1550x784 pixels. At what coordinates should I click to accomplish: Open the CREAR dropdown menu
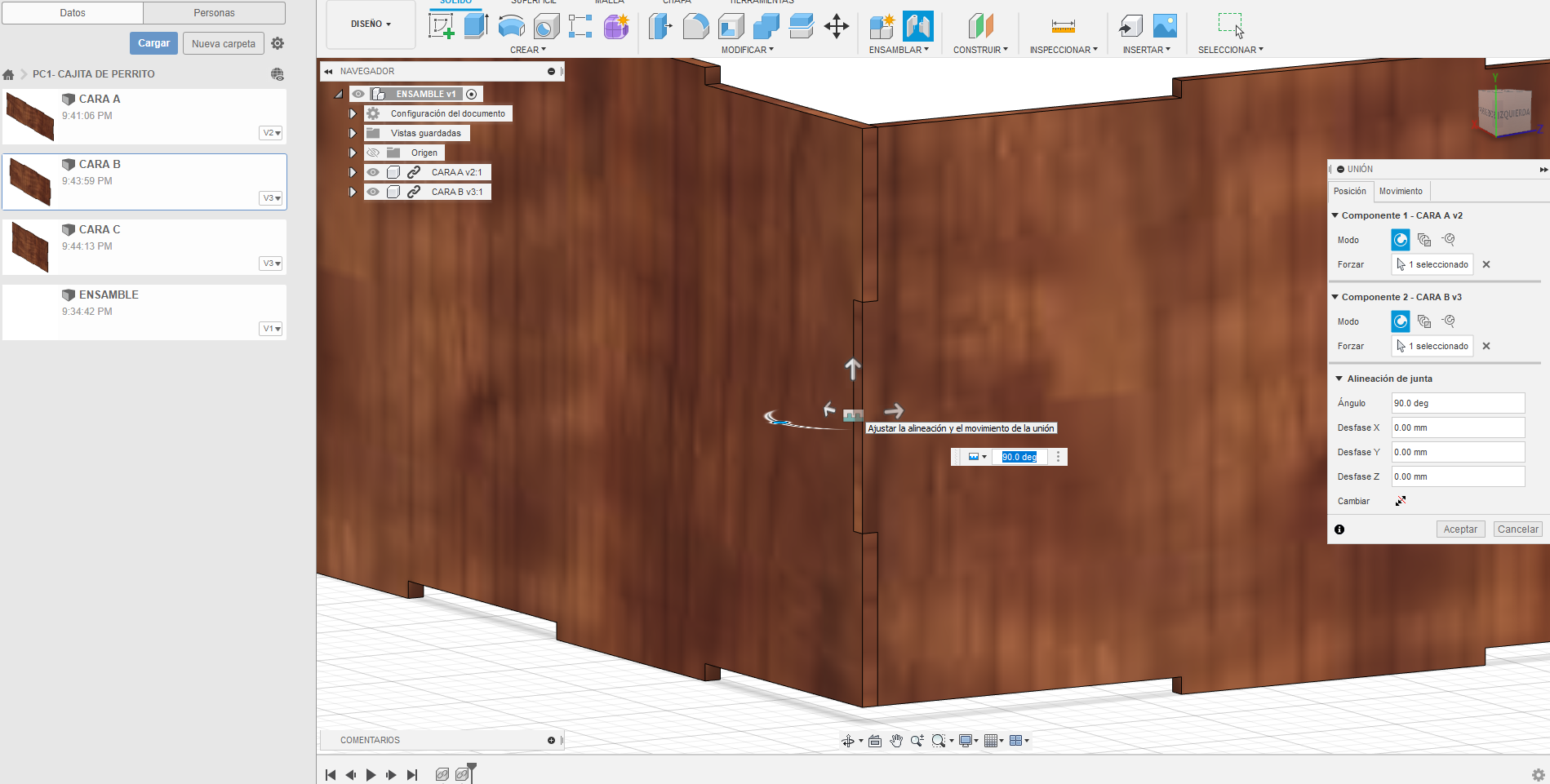(528, 50)
